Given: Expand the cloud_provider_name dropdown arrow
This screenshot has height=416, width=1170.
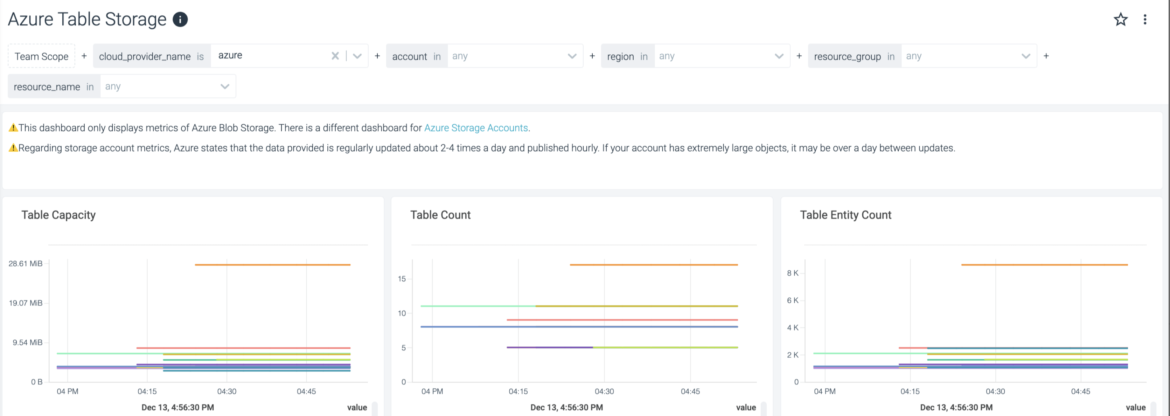Looking at the screenshot, I should coord(357,56).
